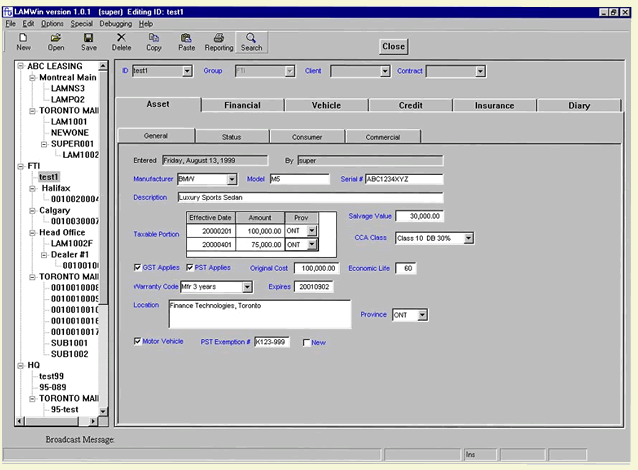
Task: Select the Insurance tab
Action: coord(494,105)
